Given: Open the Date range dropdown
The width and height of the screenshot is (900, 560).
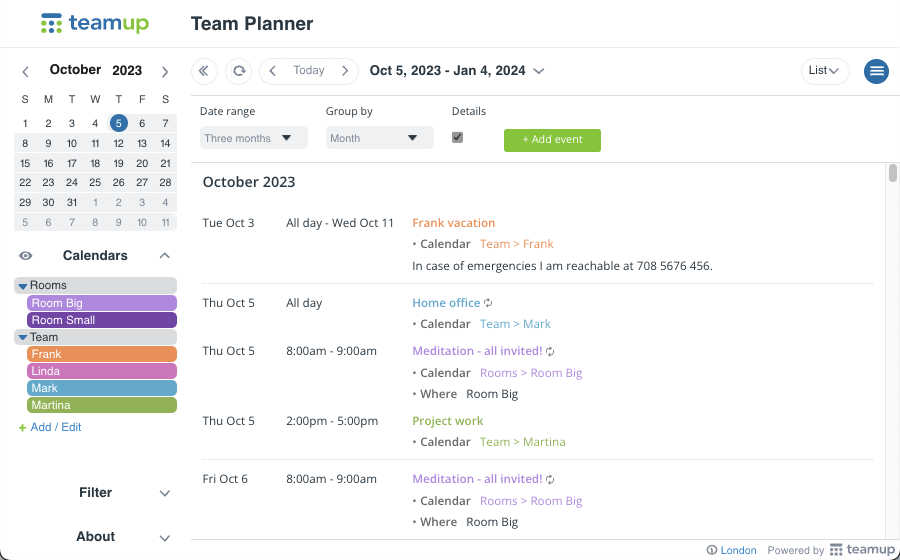Looking at the screenshot, I should point(254,138).
